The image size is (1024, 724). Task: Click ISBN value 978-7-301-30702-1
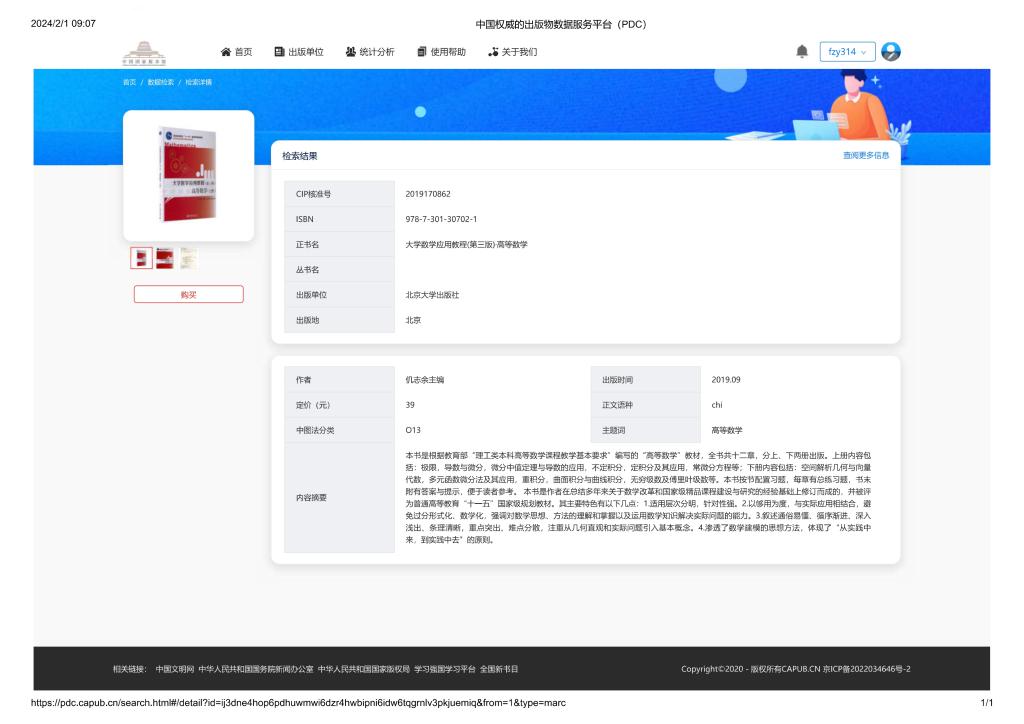(441, 219)
